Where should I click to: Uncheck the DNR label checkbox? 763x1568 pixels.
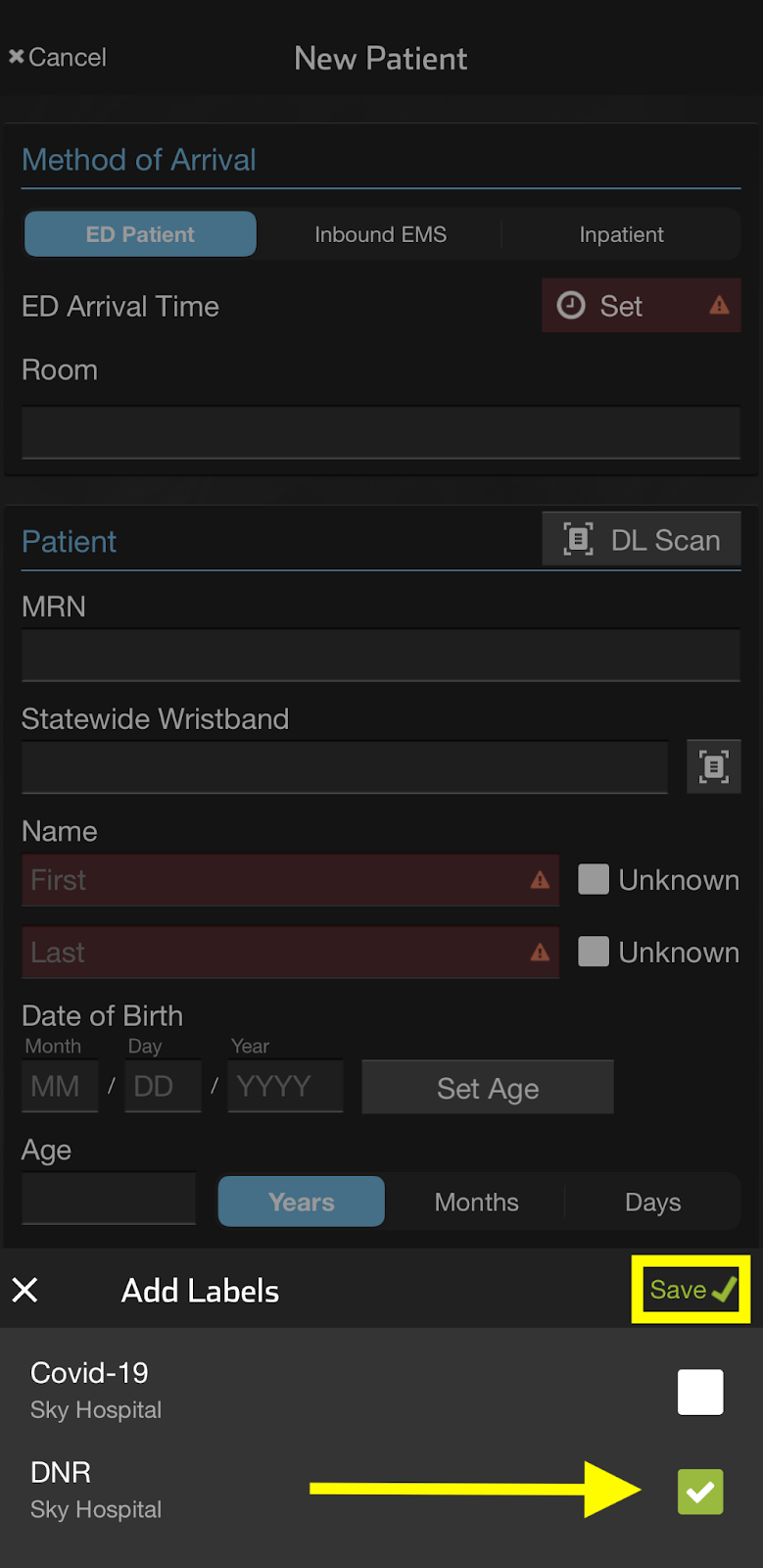point(700,1492)
